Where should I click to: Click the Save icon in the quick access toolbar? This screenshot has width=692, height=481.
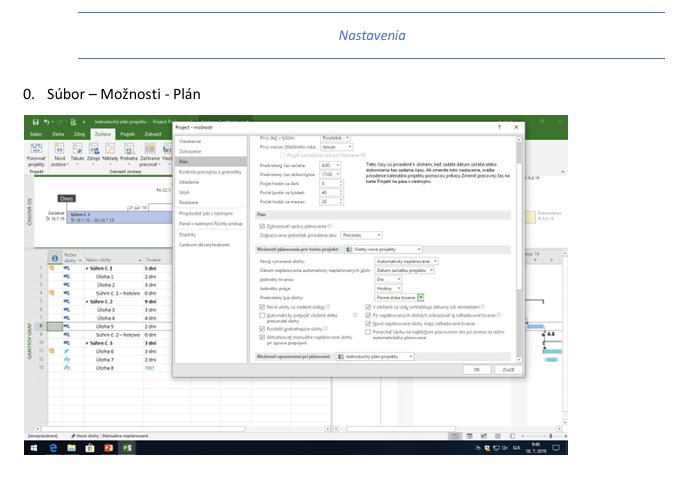pyautogui.click(x=36, y=122)
